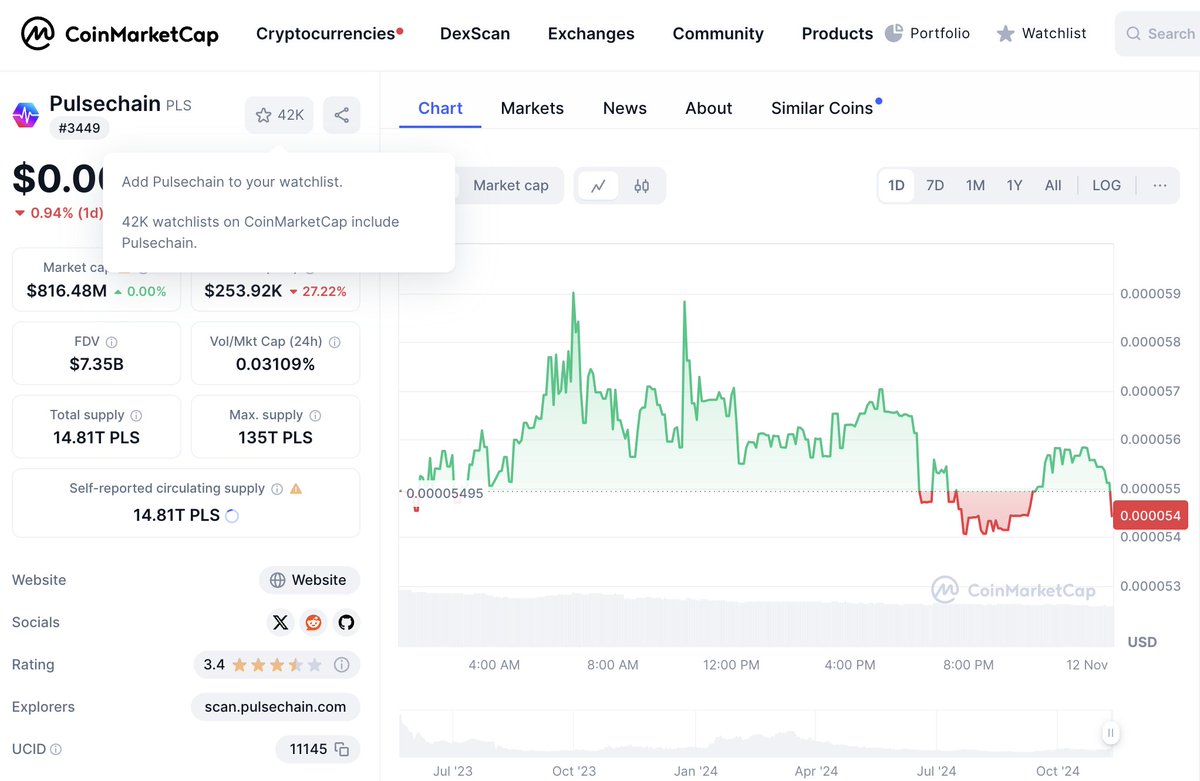Share the Pulsechain page
The width and height of the screenshot is (1200, 781).
[x=341, y=115]
